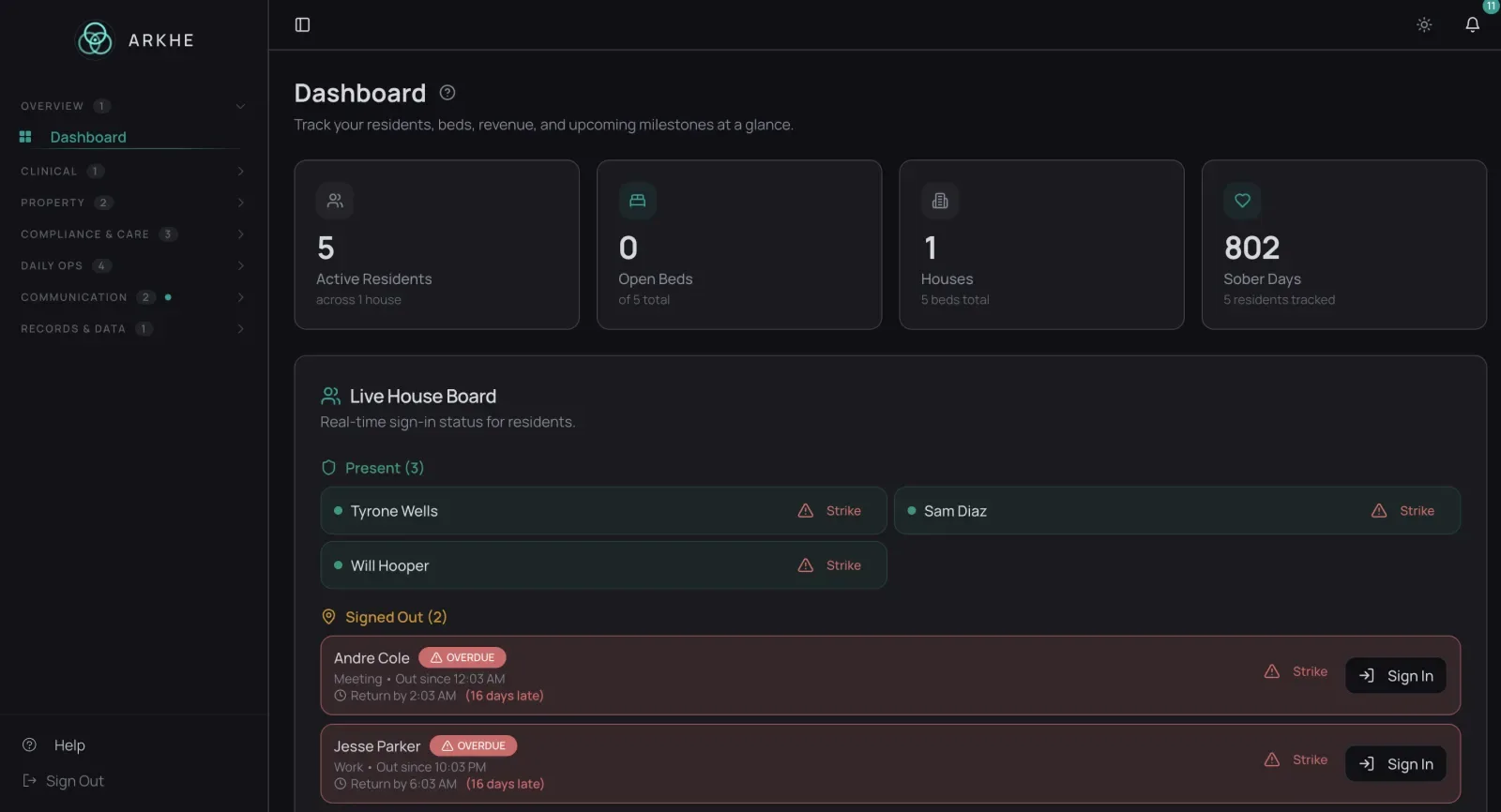Click the Present shield icon
This screenshot has height=812, width=1501.
328,468
